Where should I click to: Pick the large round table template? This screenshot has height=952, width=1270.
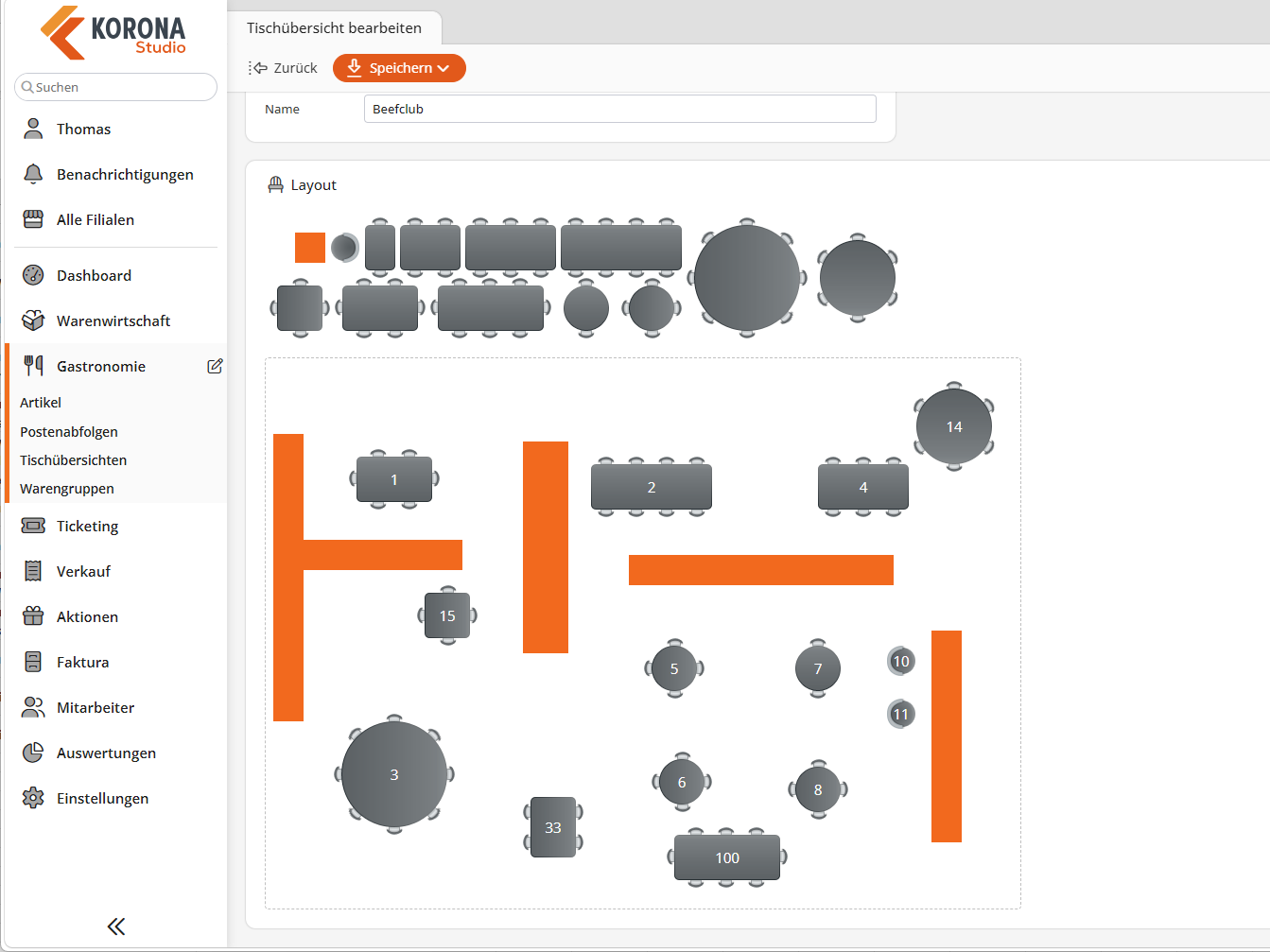click(747, 278)
